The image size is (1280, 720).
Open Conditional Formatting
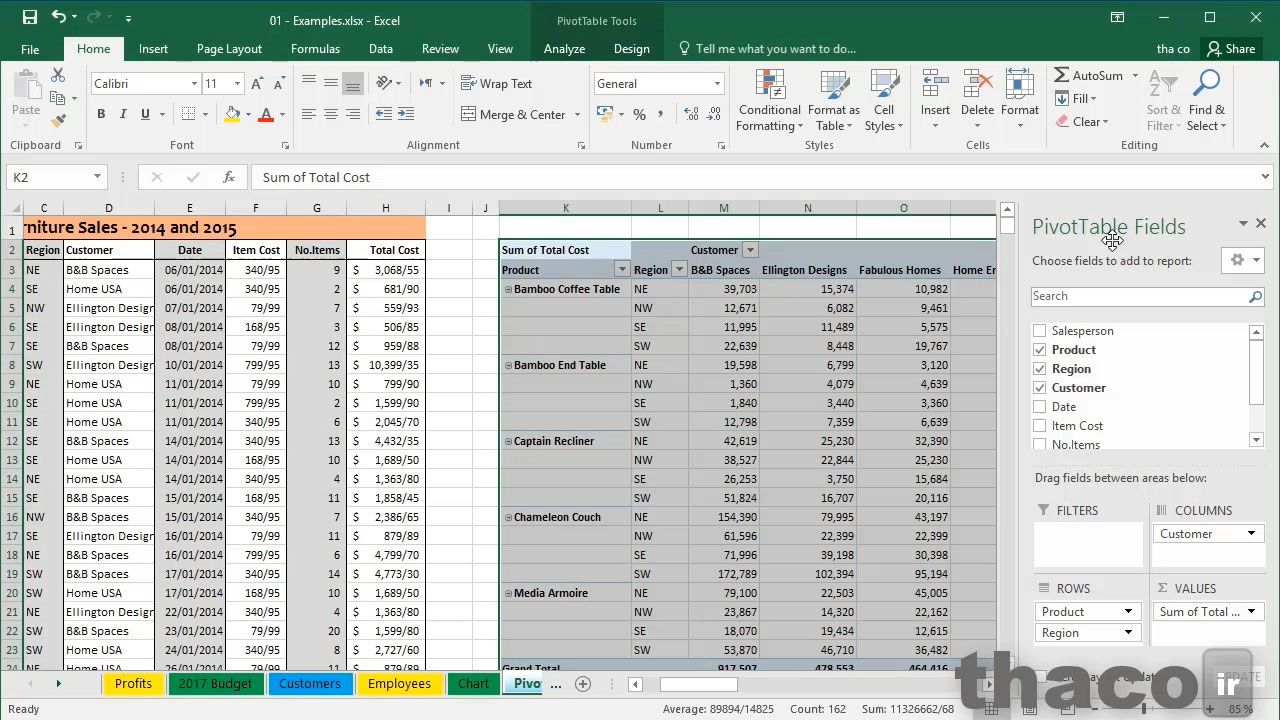[769, 100]
